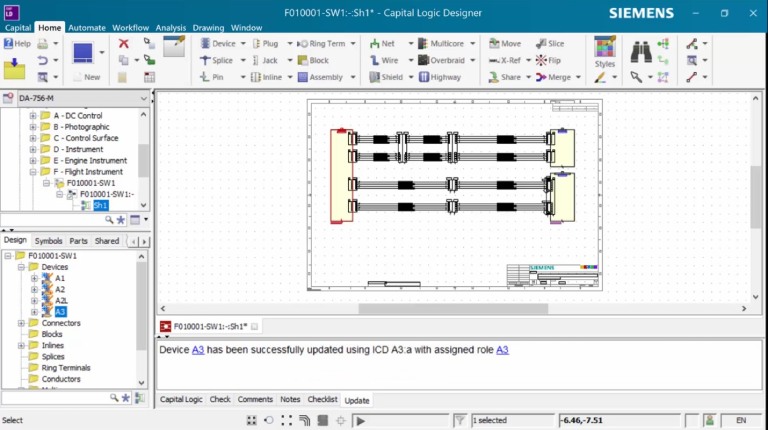Click the binoculars find icon
The image size is (768, 430).
click(641, 48)
